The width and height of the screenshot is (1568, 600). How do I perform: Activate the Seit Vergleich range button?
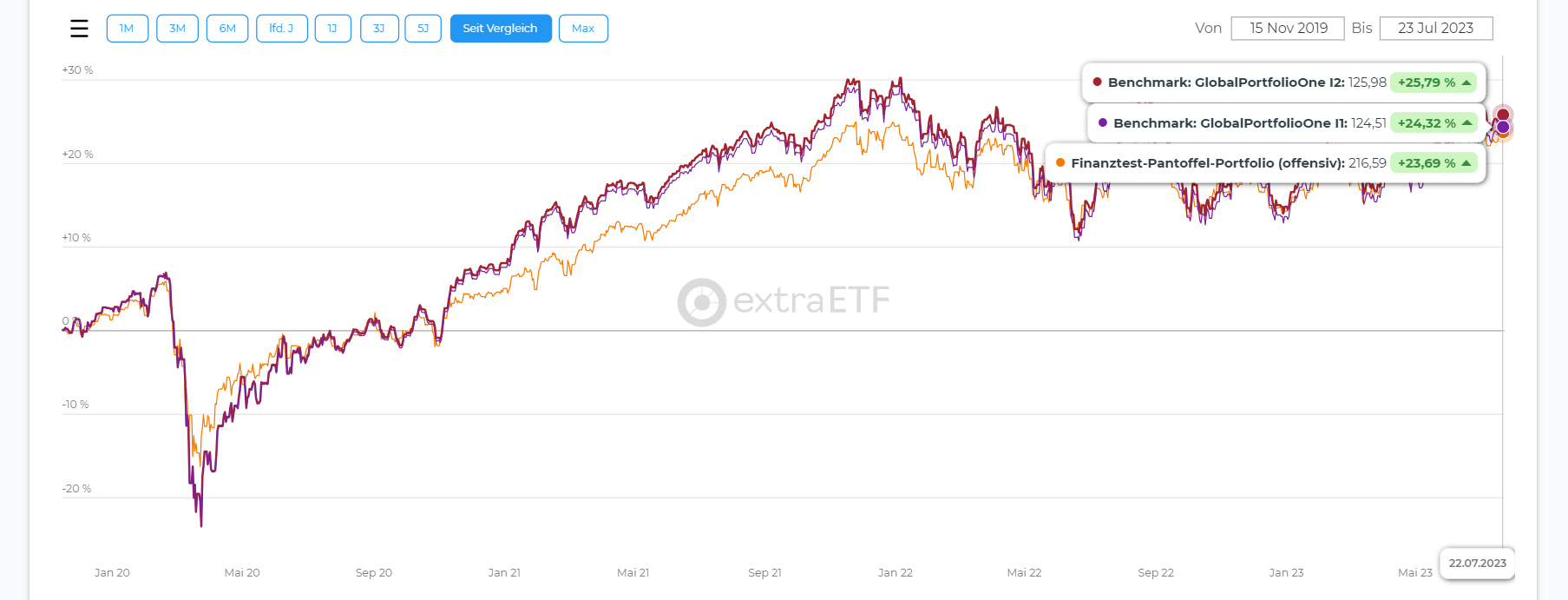click(x=501, y=29)
